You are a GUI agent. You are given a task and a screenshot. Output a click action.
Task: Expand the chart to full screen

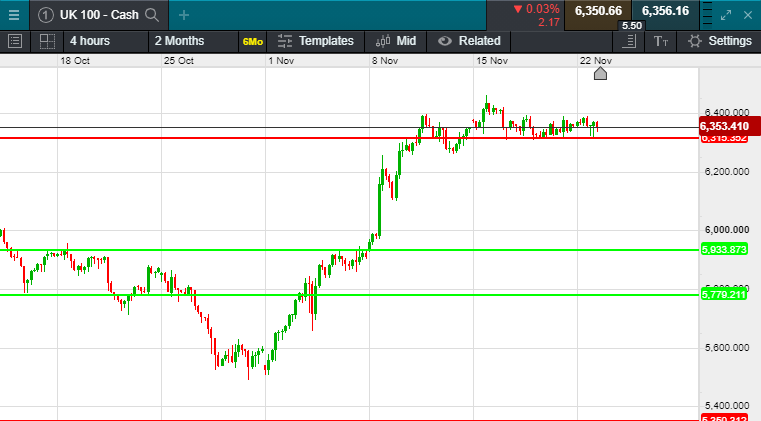pos(726,15)
